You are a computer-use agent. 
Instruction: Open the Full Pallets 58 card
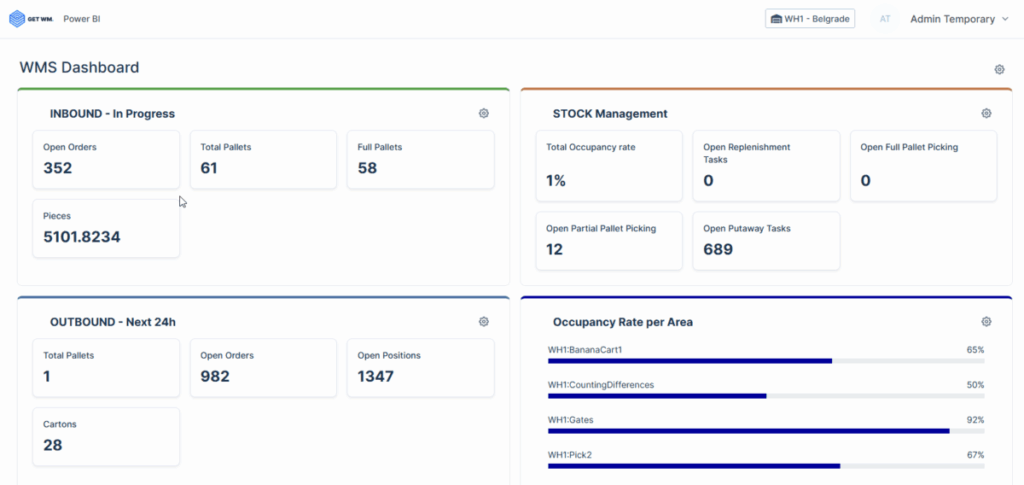pos(420,159)
